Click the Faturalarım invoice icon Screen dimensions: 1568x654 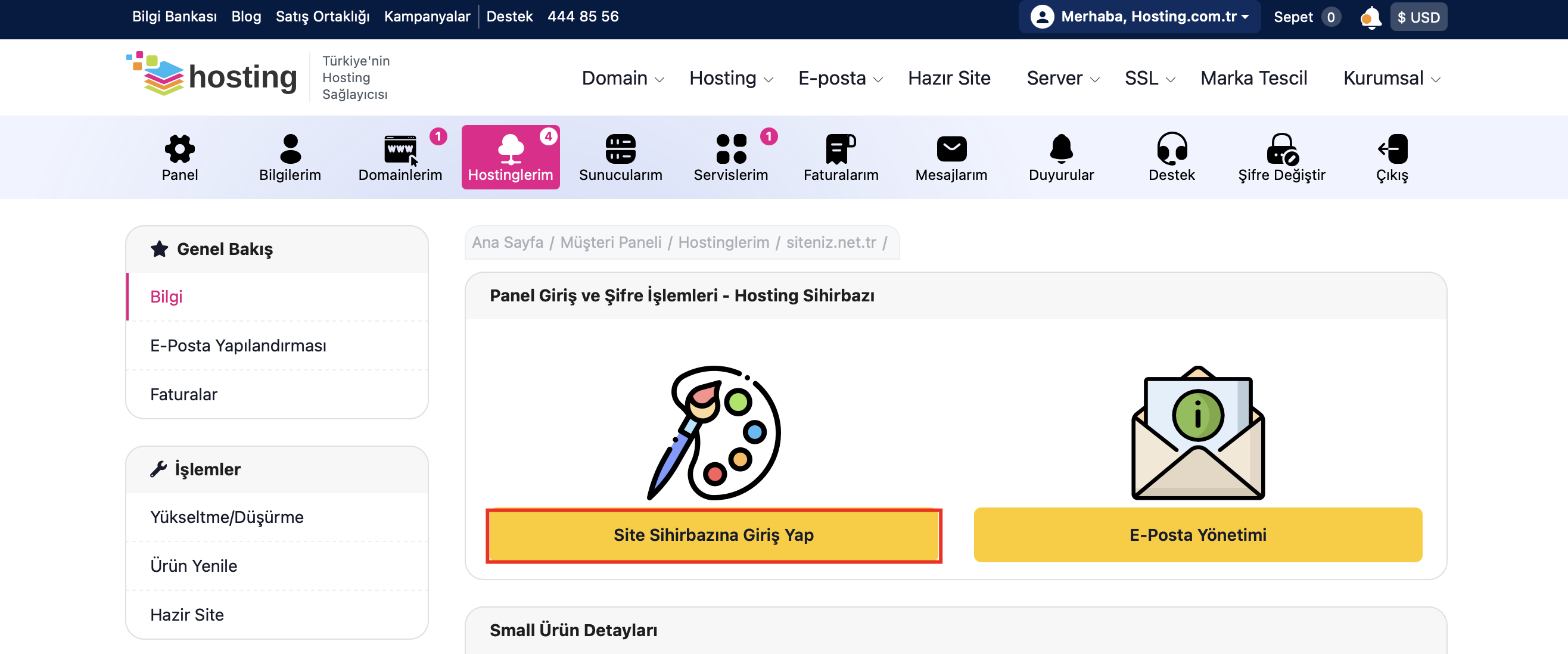point(841,148)
